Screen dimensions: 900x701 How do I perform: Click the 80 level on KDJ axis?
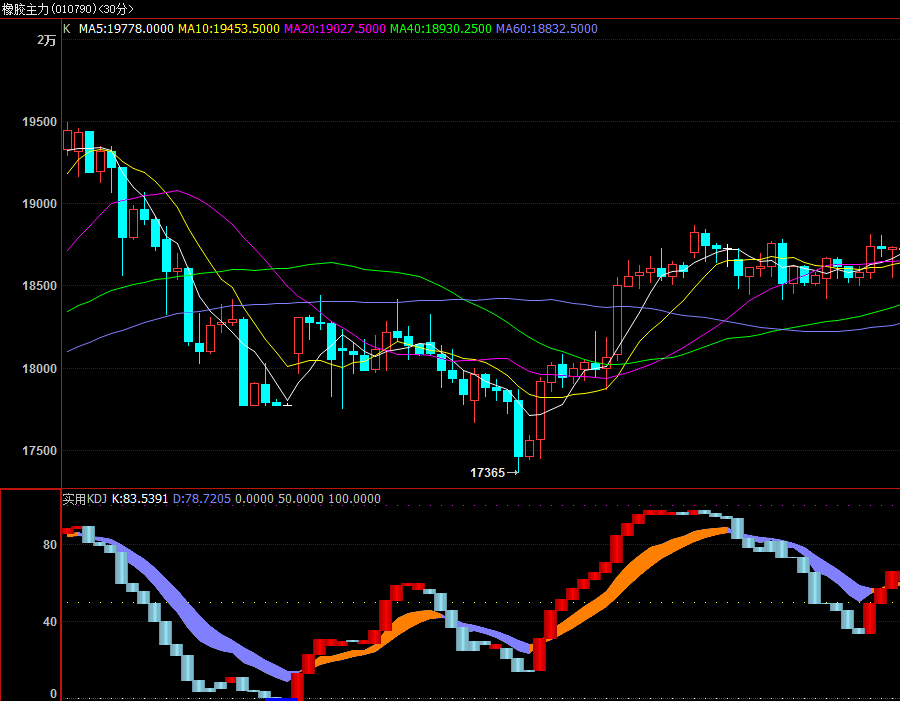coord(50,545)
